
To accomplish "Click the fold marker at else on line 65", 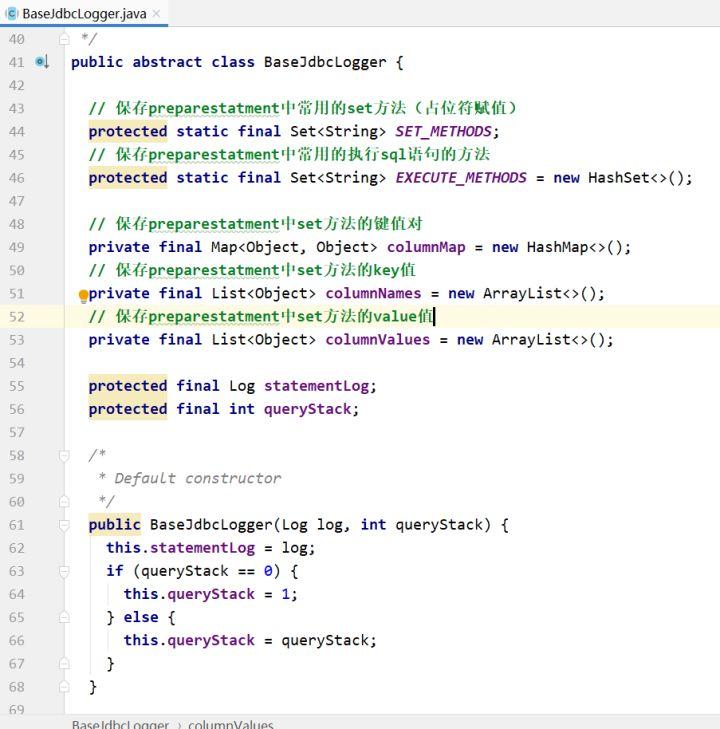I will pos(64,617).
